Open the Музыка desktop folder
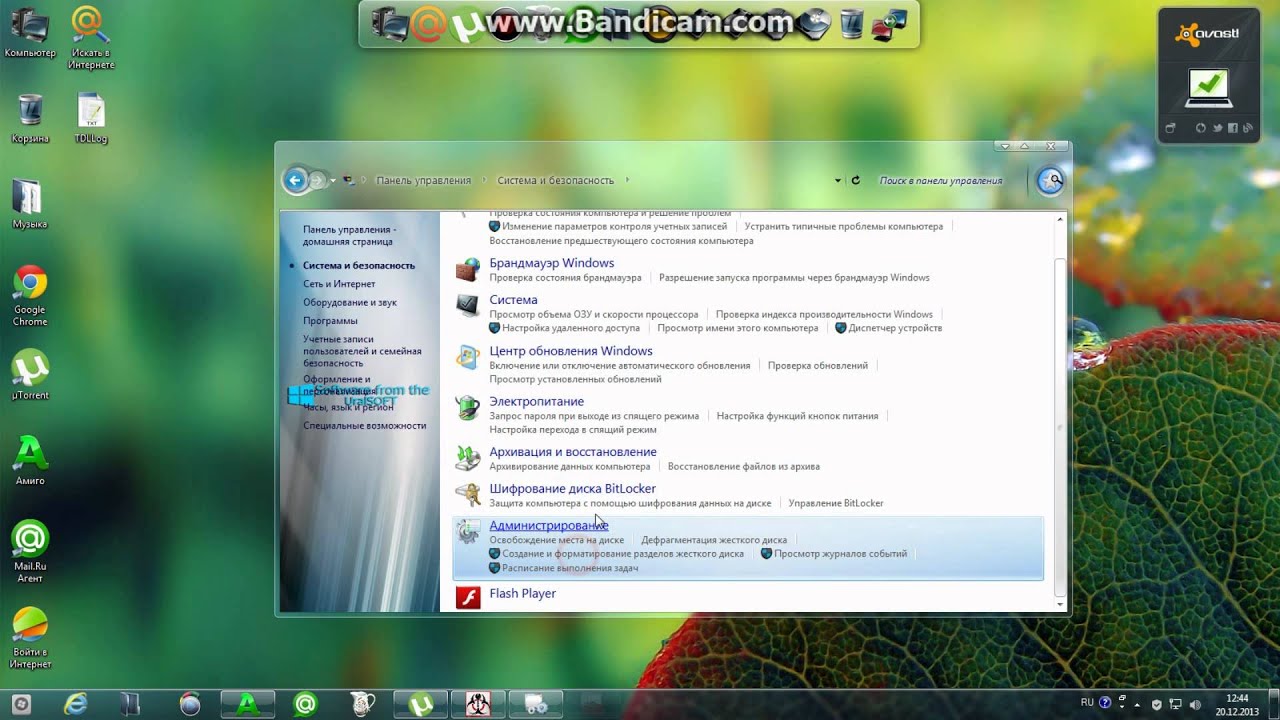 coord(29,204)
